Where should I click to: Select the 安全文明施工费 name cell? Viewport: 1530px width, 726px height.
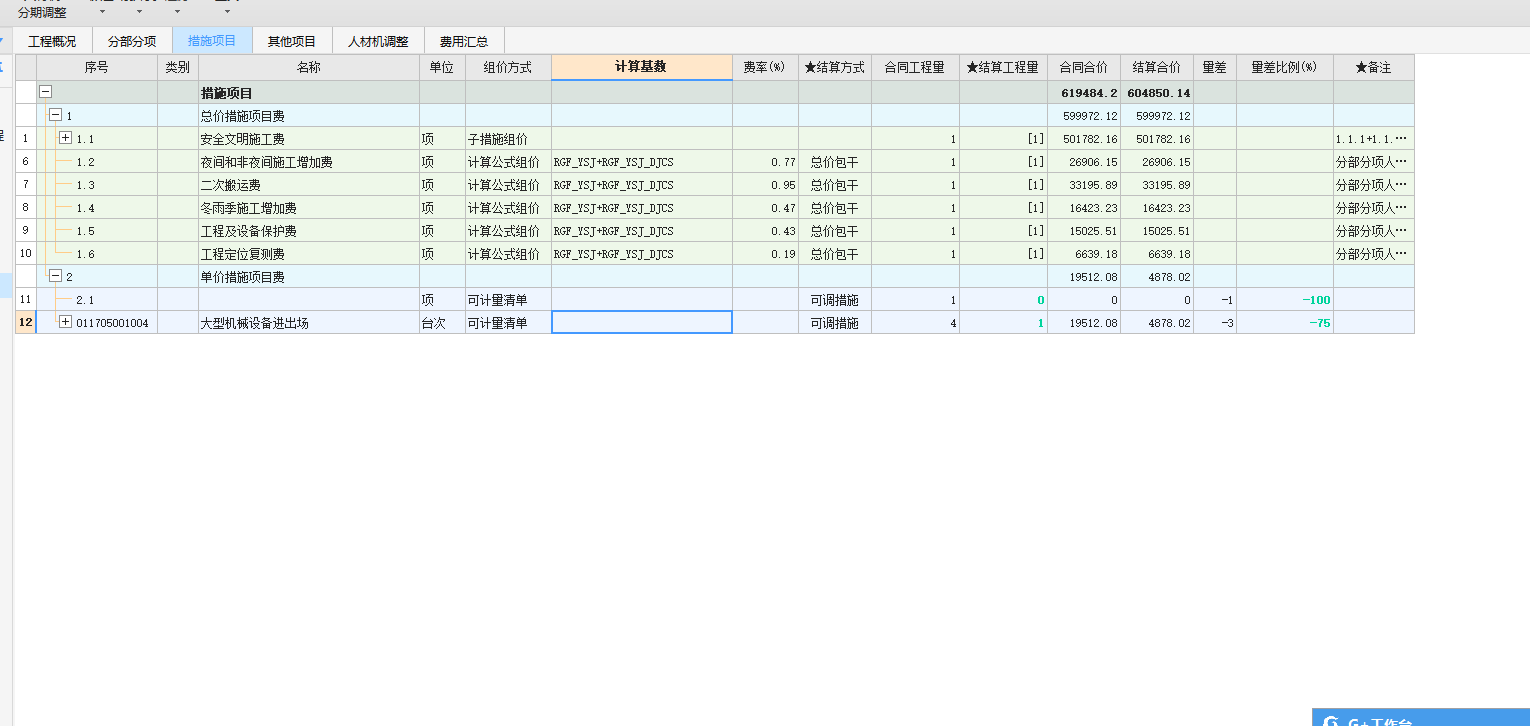pos(309,138)
